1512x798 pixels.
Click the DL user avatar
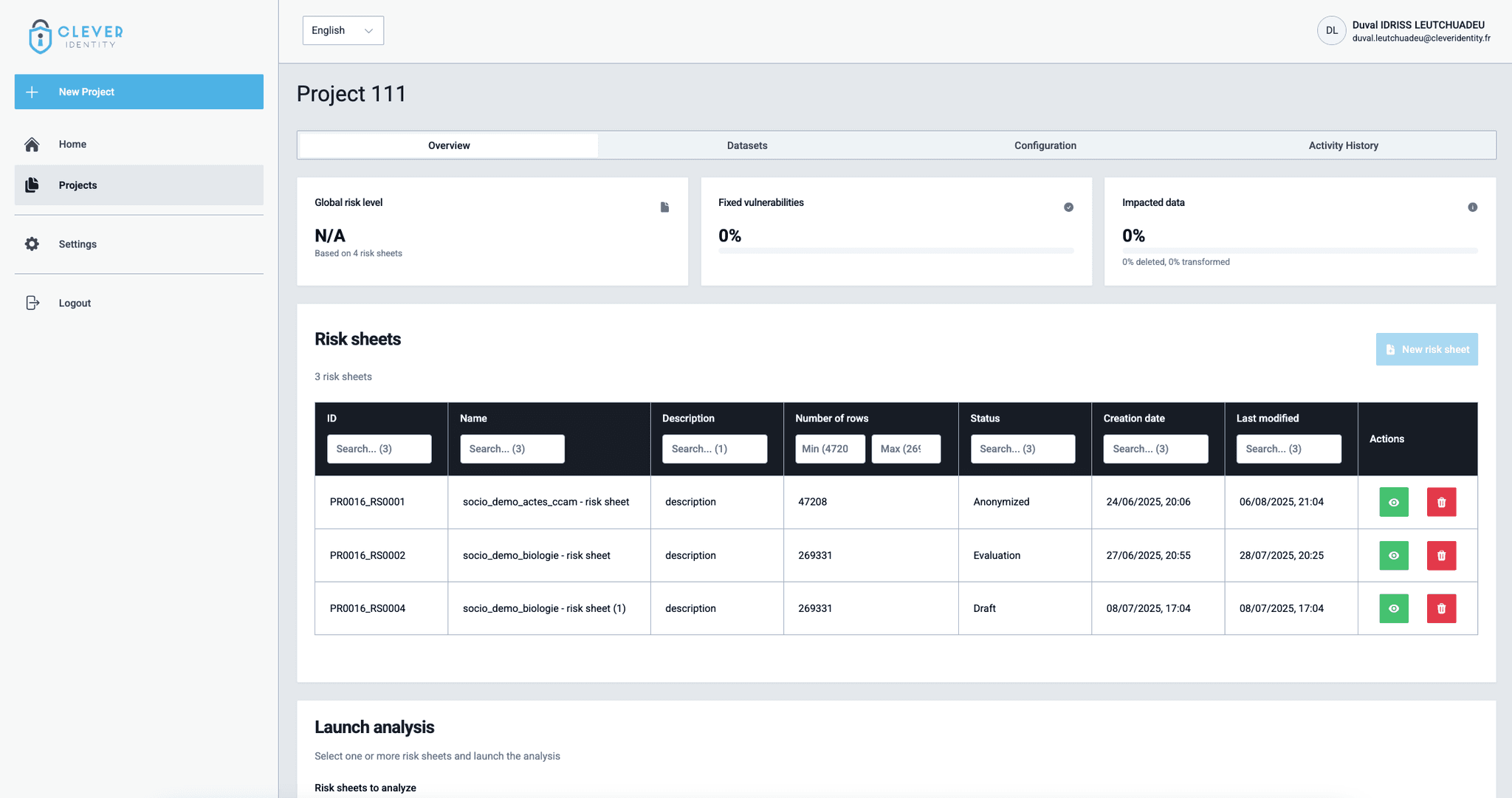1331,31
